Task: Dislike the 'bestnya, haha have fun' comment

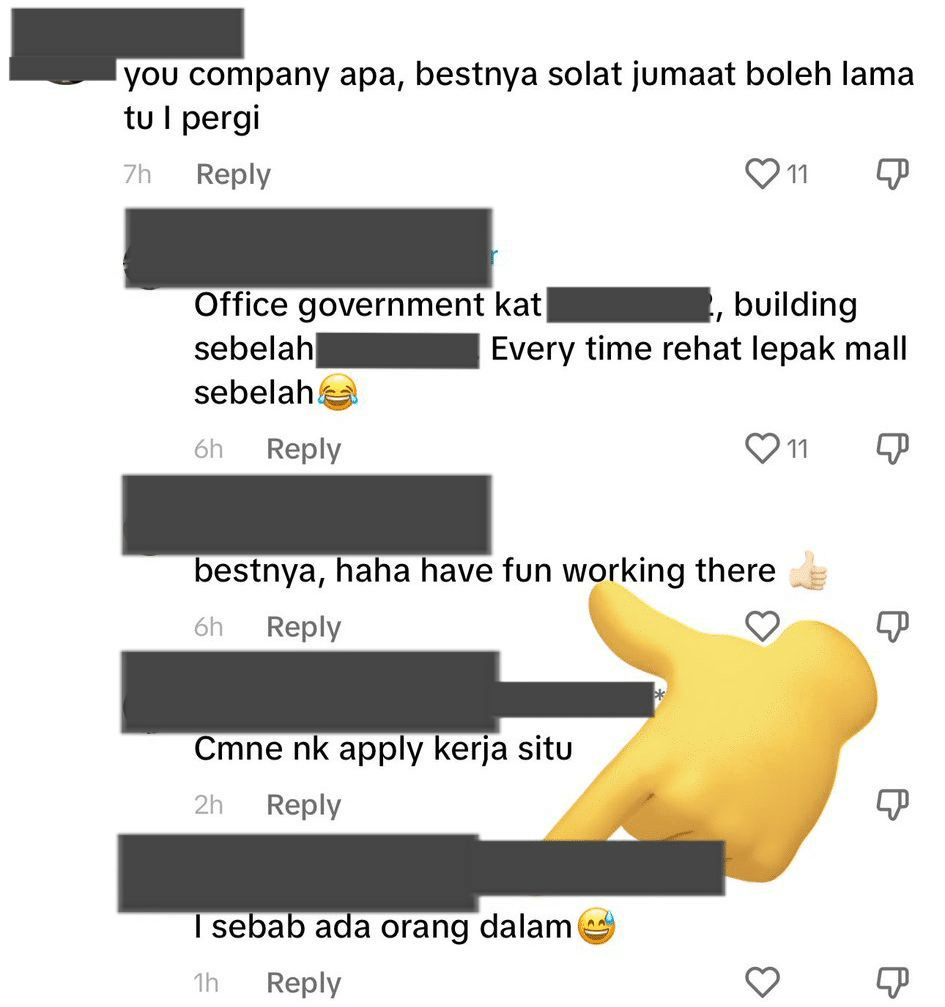Action: [893, 626]
